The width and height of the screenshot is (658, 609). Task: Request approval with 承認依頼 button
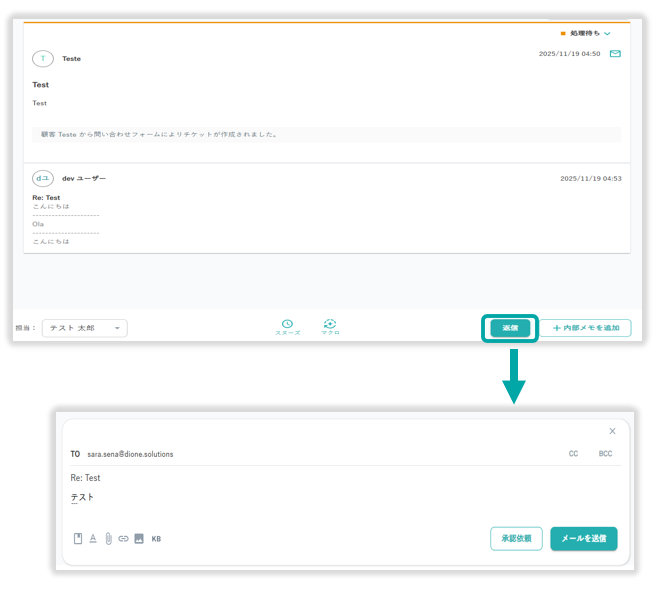516,538
